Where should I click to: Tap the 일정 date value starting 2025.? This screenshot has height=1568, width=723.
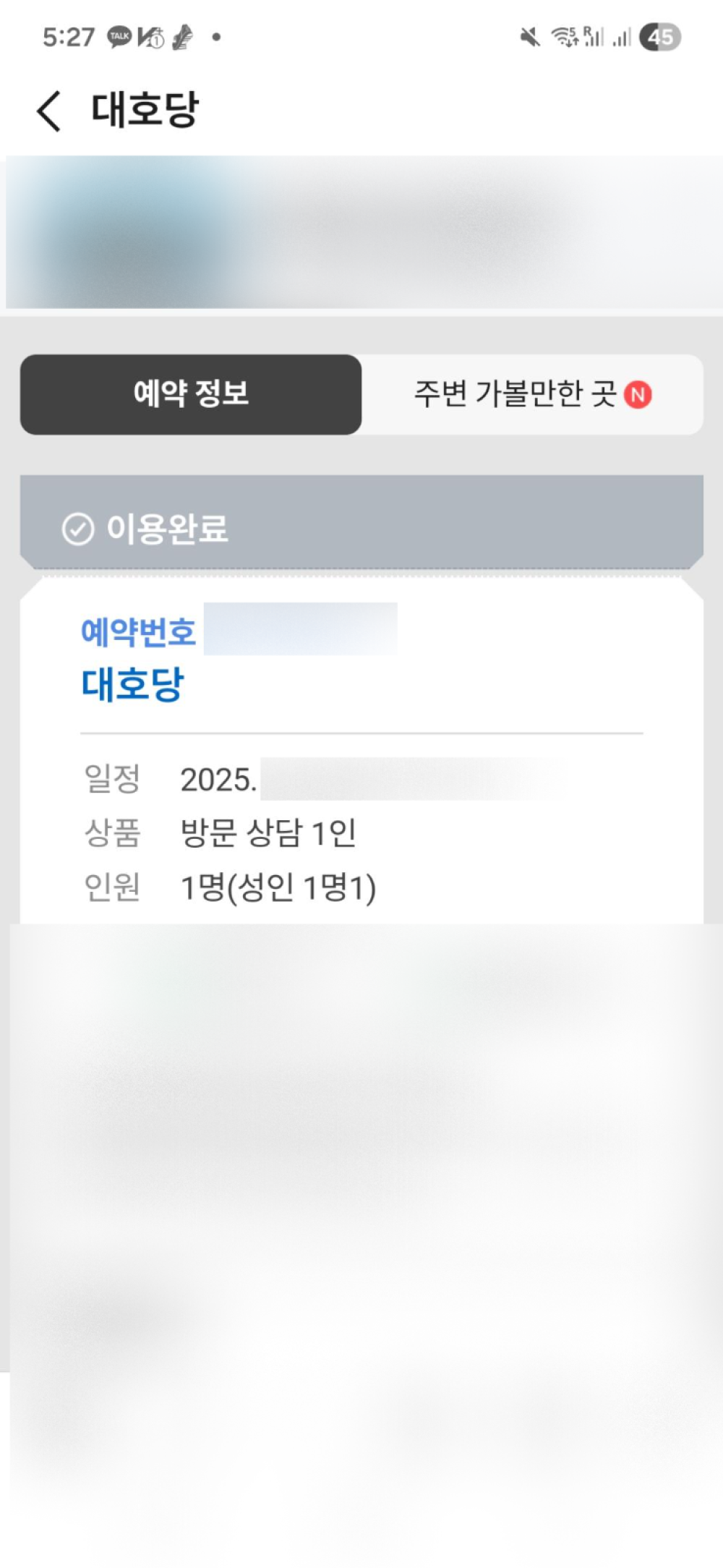pos(218,780)
